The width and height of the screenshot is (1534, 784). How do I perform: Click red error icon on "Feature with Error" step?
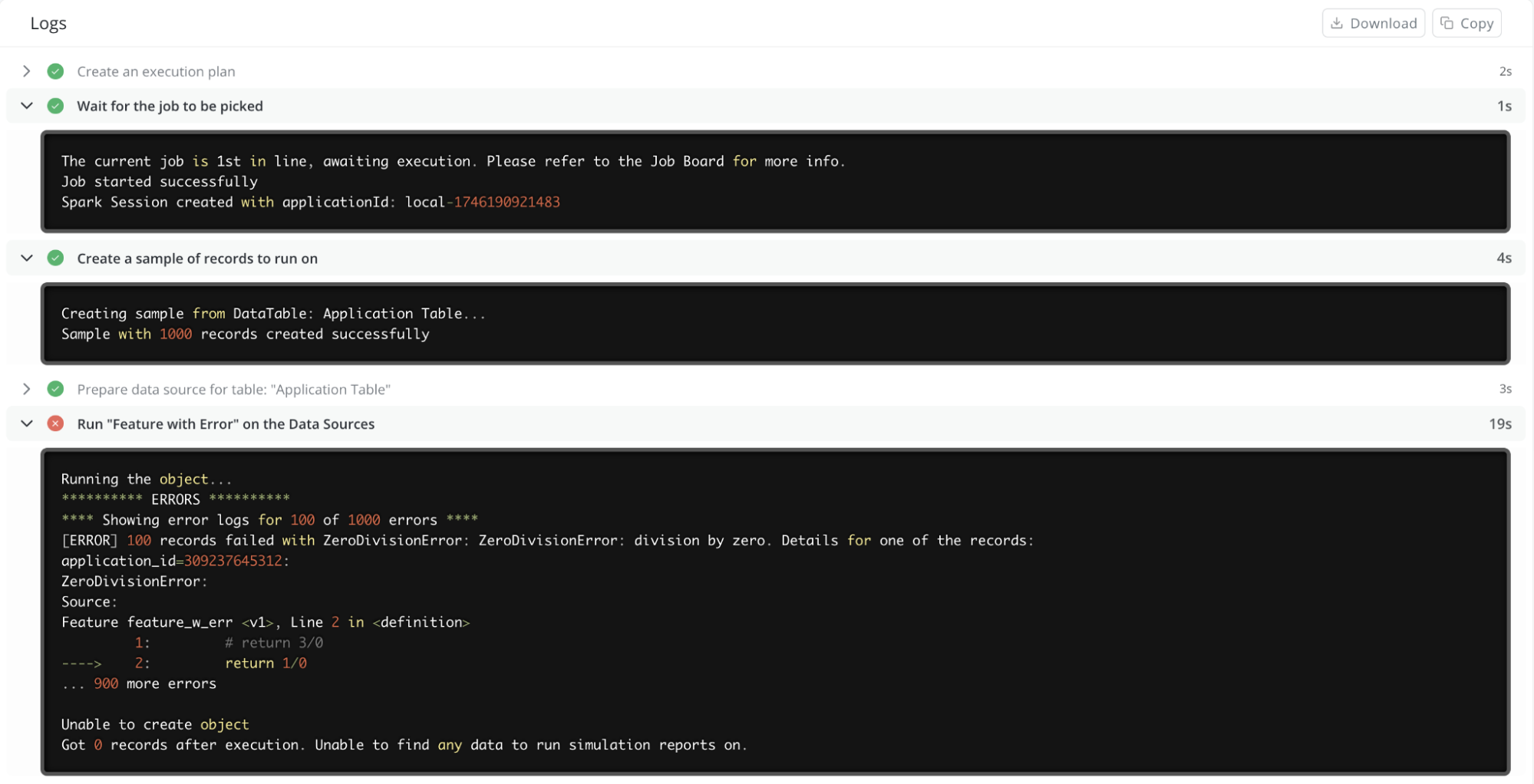[55, 423]
